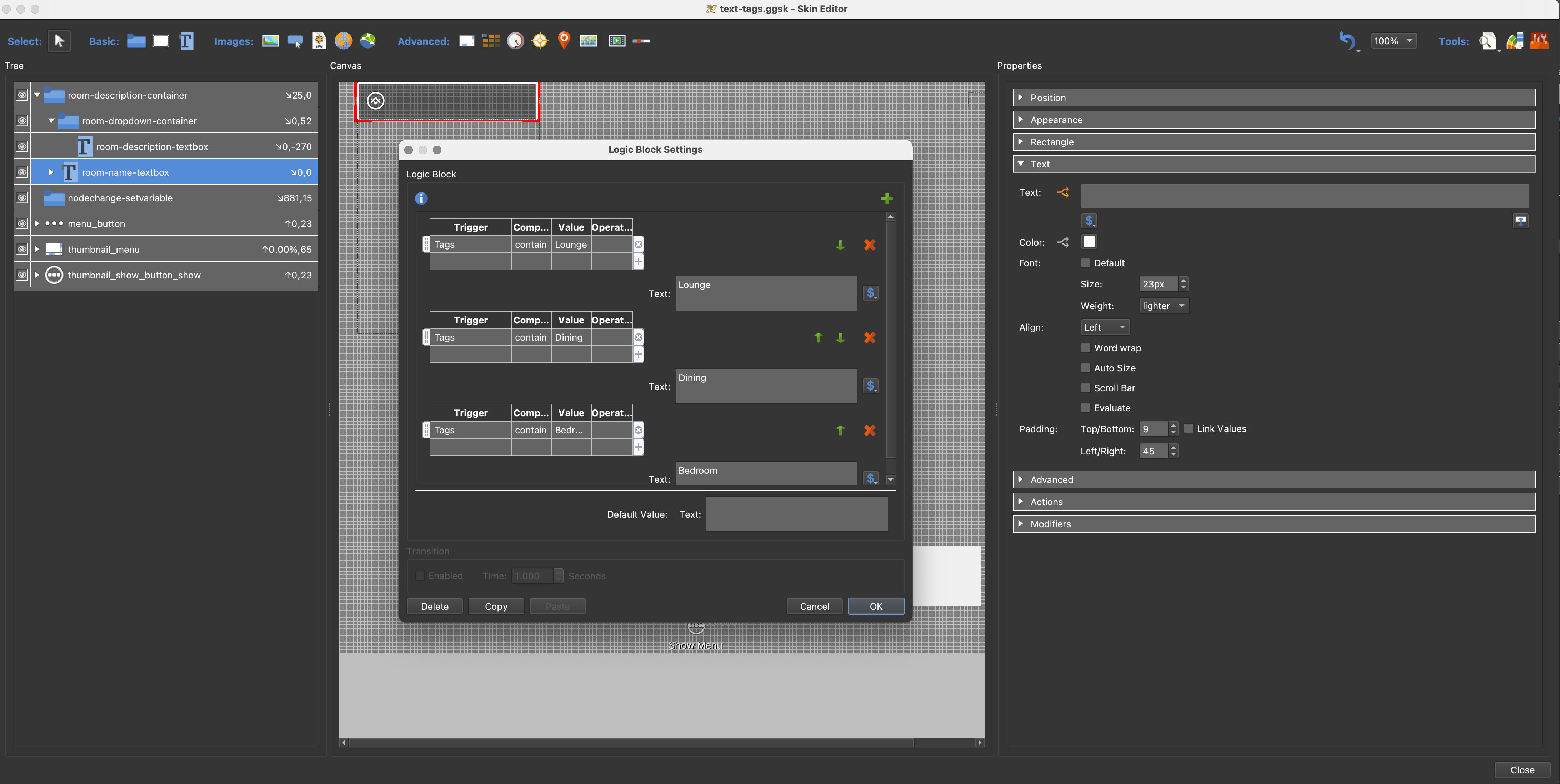Click Copy logic block button
The image size is (1560, 784).
(496, 606)
